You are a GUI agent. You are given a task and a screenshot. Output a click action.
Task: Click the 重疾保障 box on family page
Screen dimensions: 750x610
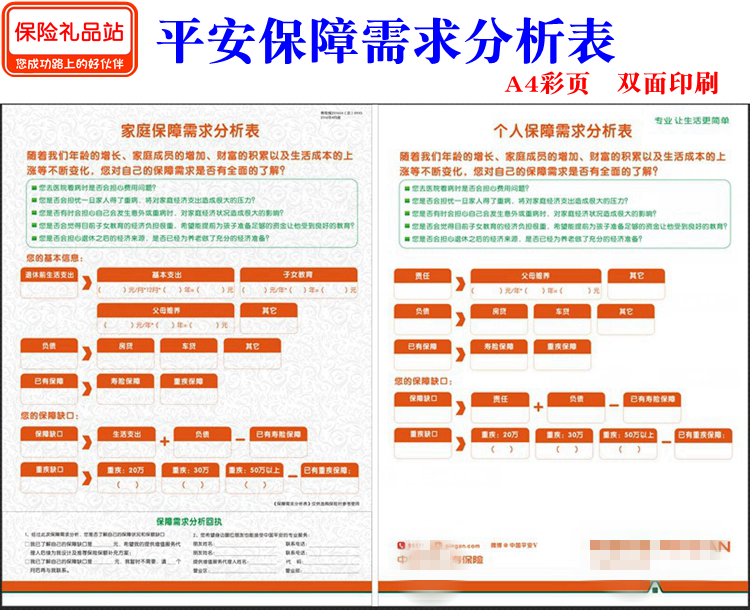tap(189, 389)
